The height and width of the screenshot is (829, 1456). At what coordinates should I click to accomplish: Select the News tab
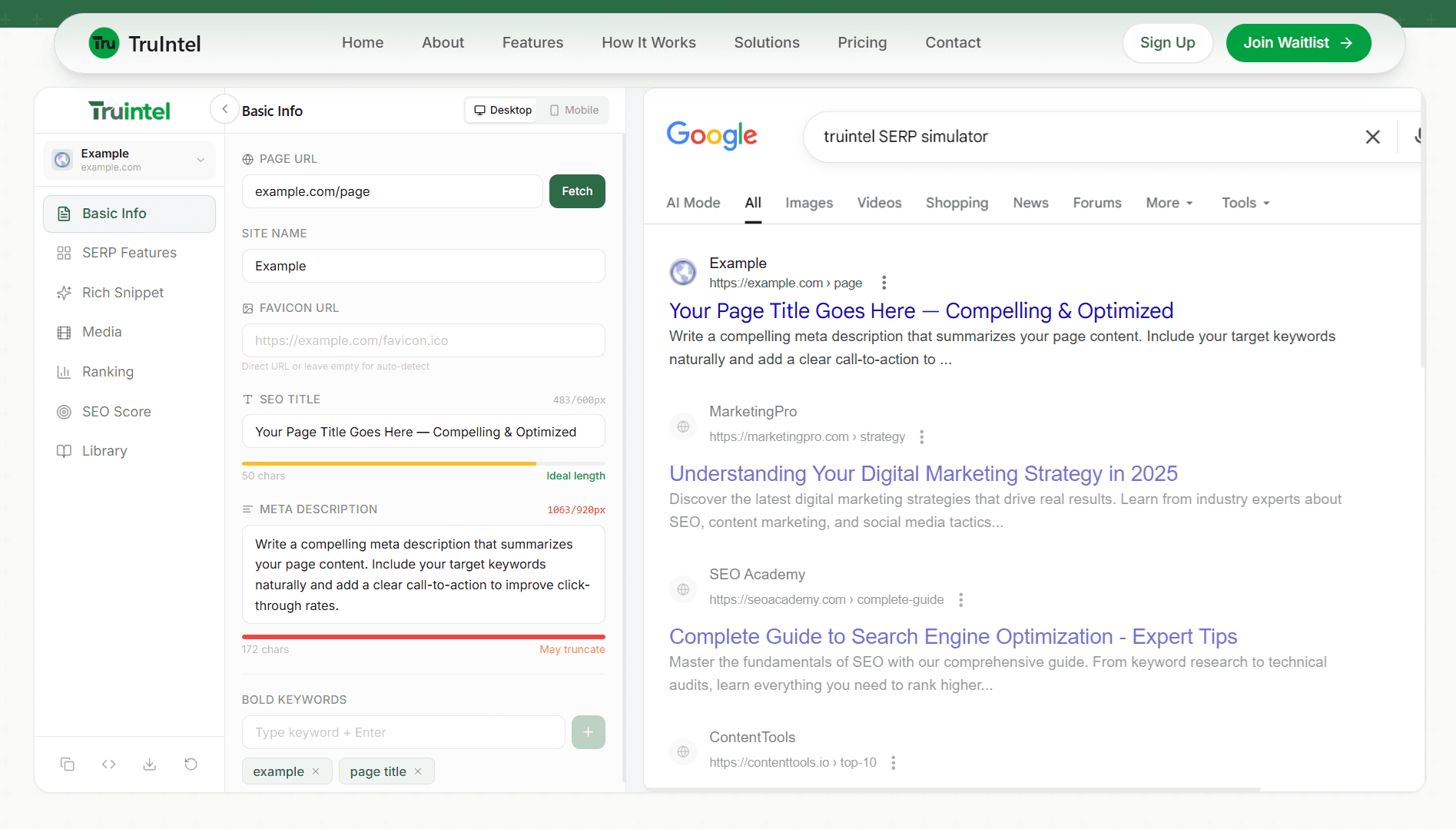point(1030,203)
